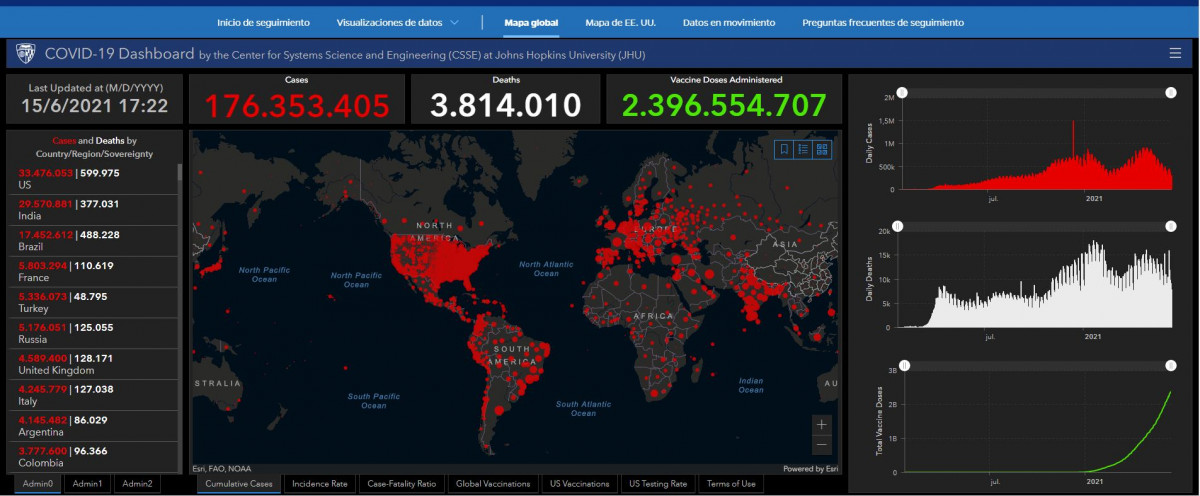Image resolution: width=1200 pixels, height=496 pixels.
Task: Open Mapa de EE. UU. menu item
Action: (x=620, y=22)
